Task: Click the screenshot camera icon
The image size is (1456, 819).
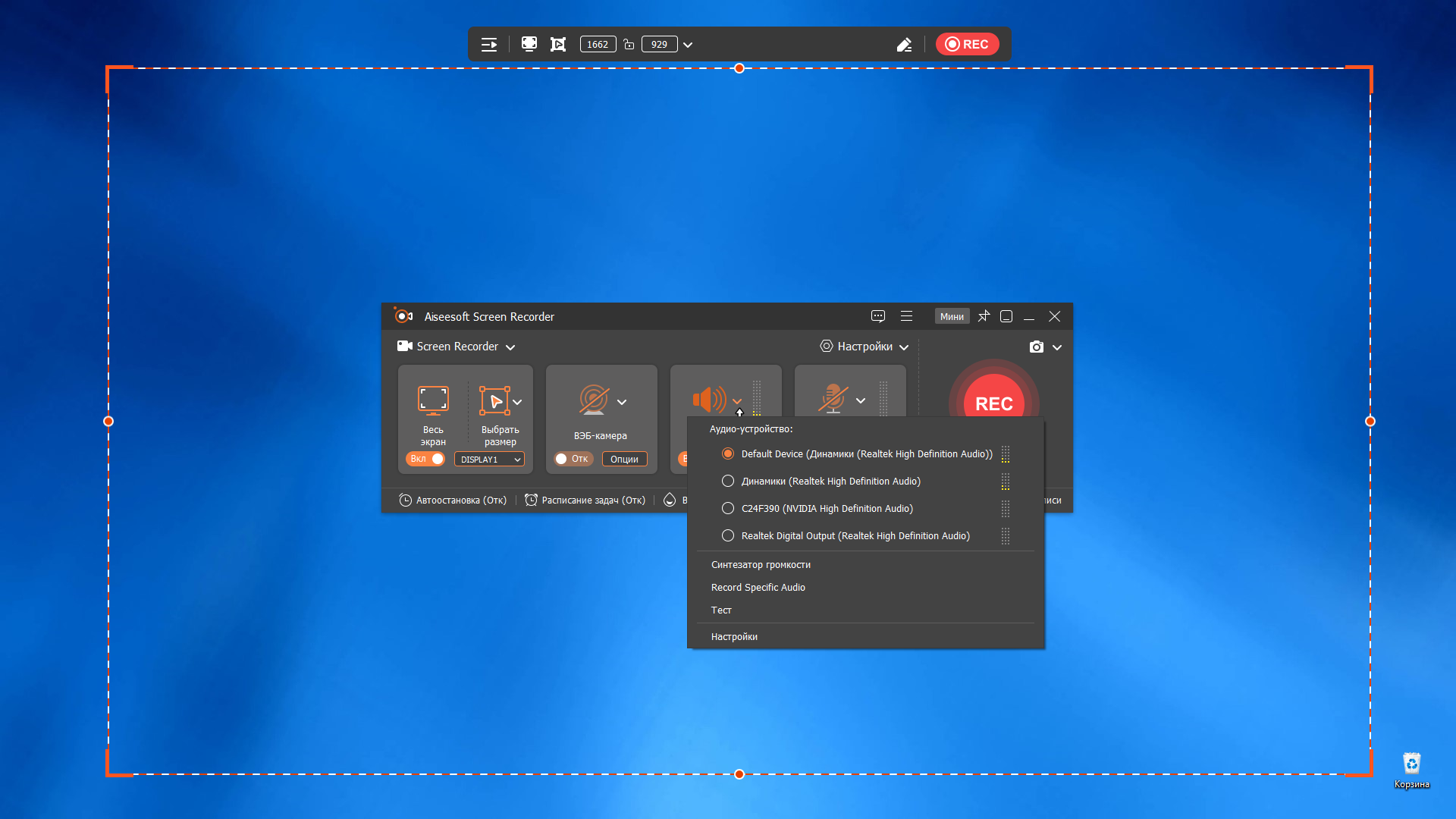Action: [x=1036, y=347]
